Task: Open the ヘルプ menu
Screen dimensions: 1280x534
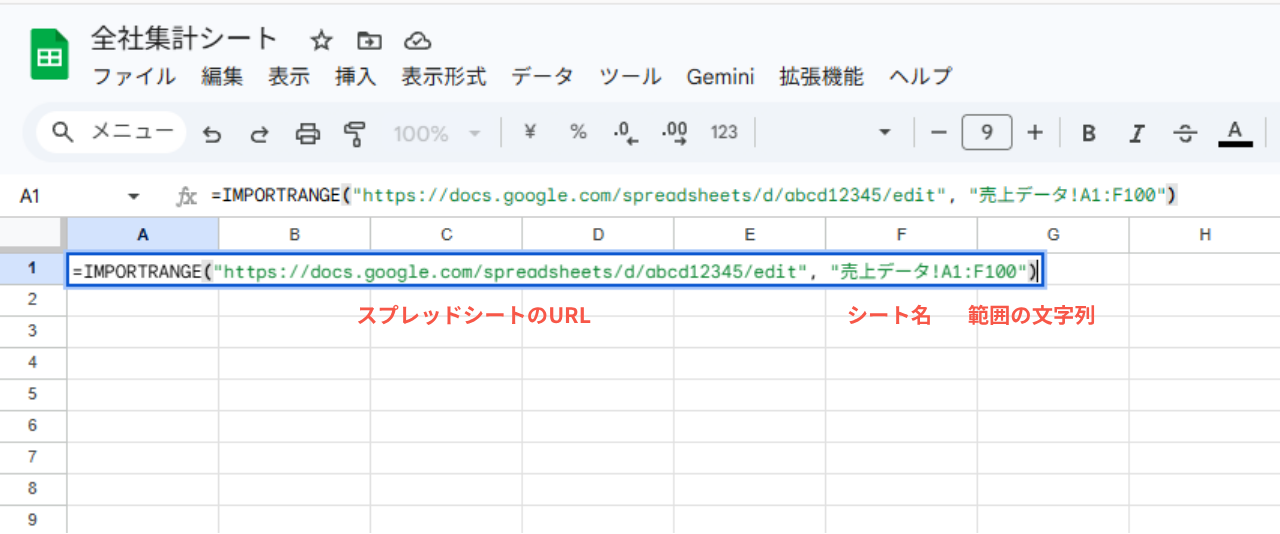Action: click(x=920, y=76)
